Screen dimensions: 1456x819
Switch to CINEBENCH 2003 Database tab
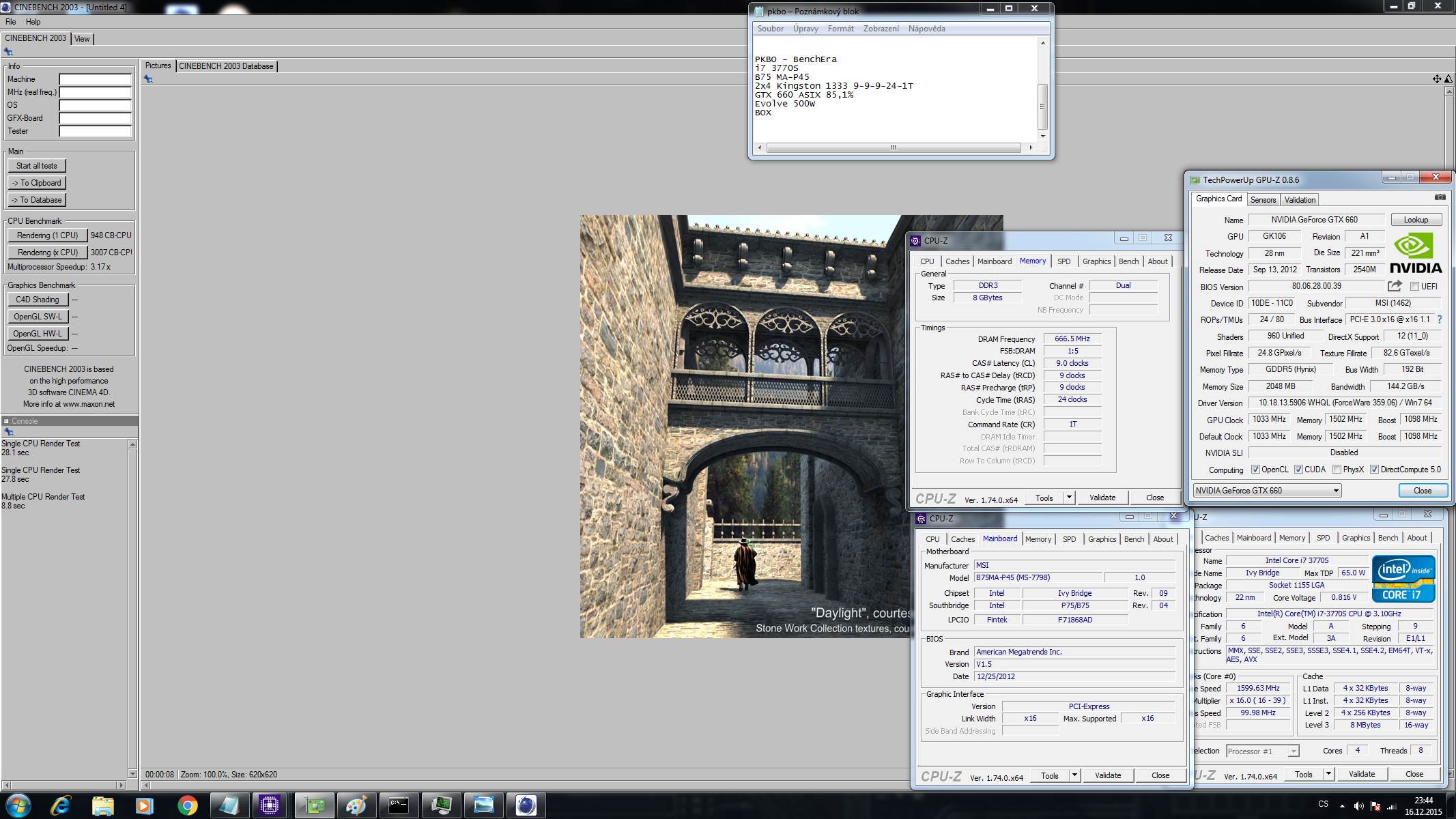227,66
